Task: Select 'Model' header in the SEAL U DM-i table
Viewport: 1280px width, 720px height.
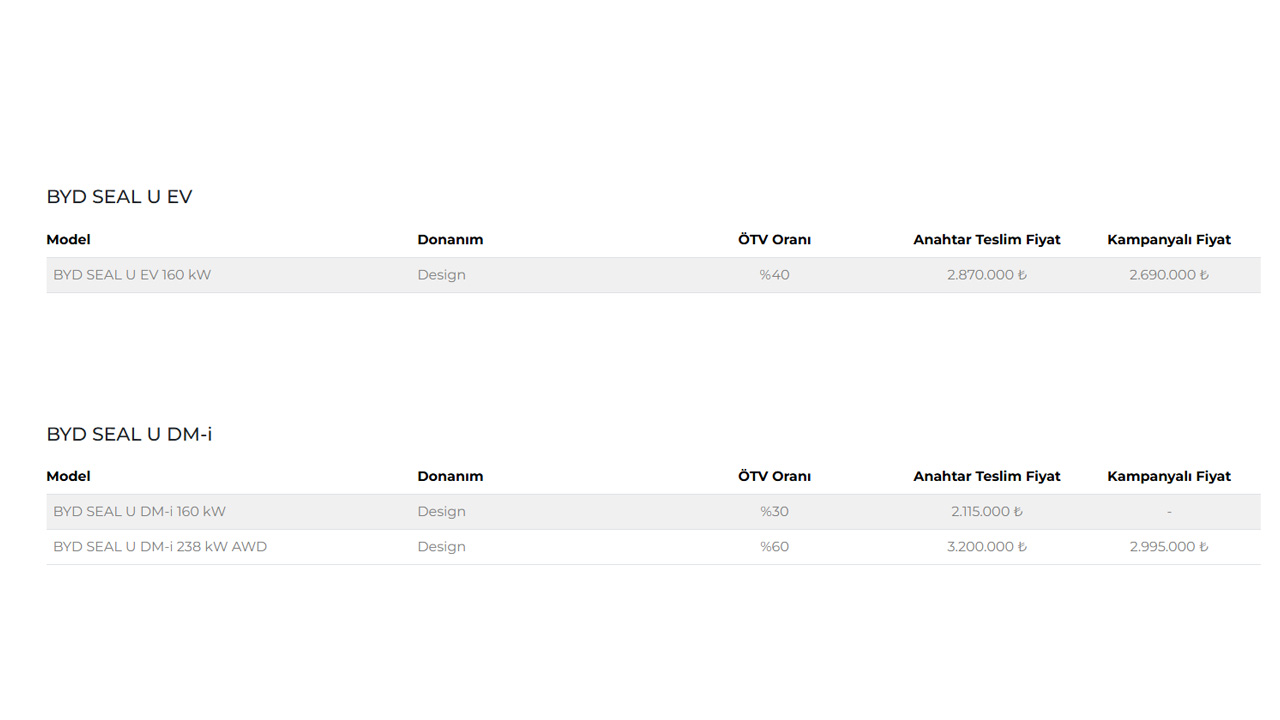Action: (68, 477)
